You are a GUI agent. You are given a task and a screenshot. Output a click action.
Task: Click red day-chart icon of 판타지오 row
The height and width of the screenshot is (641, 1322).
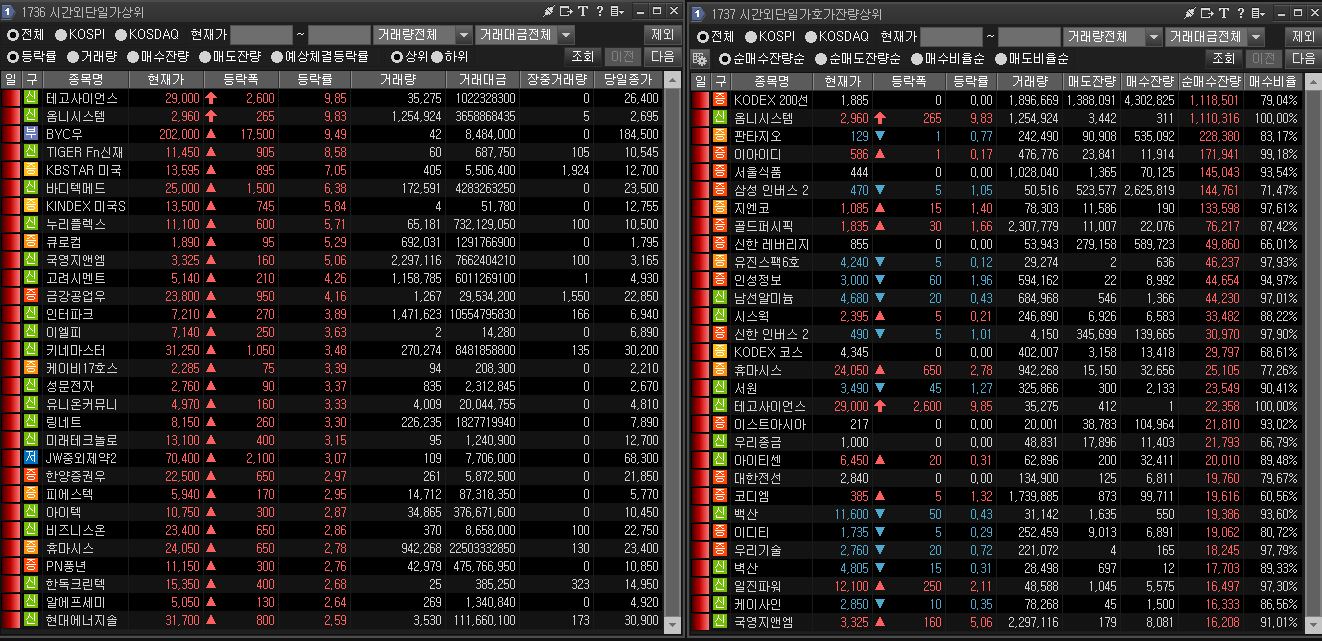coord(700,136)
